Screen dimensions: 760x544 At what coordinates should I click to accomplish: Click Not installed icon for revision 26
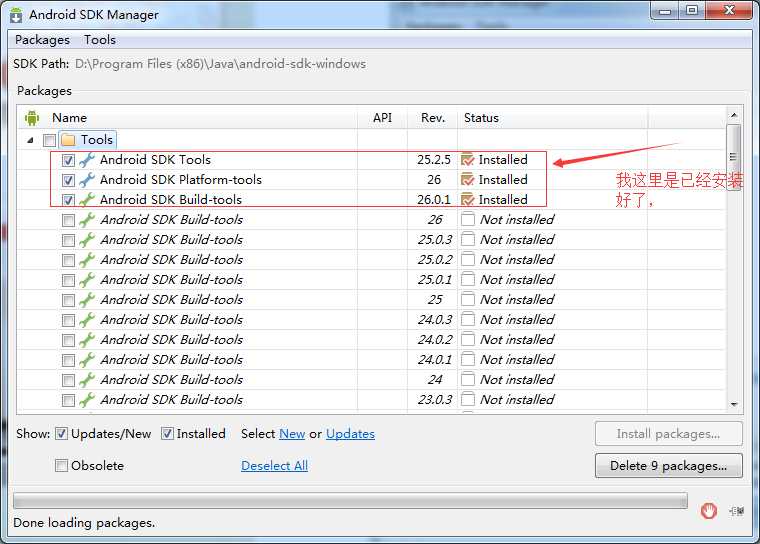click(x=468, y=220)
